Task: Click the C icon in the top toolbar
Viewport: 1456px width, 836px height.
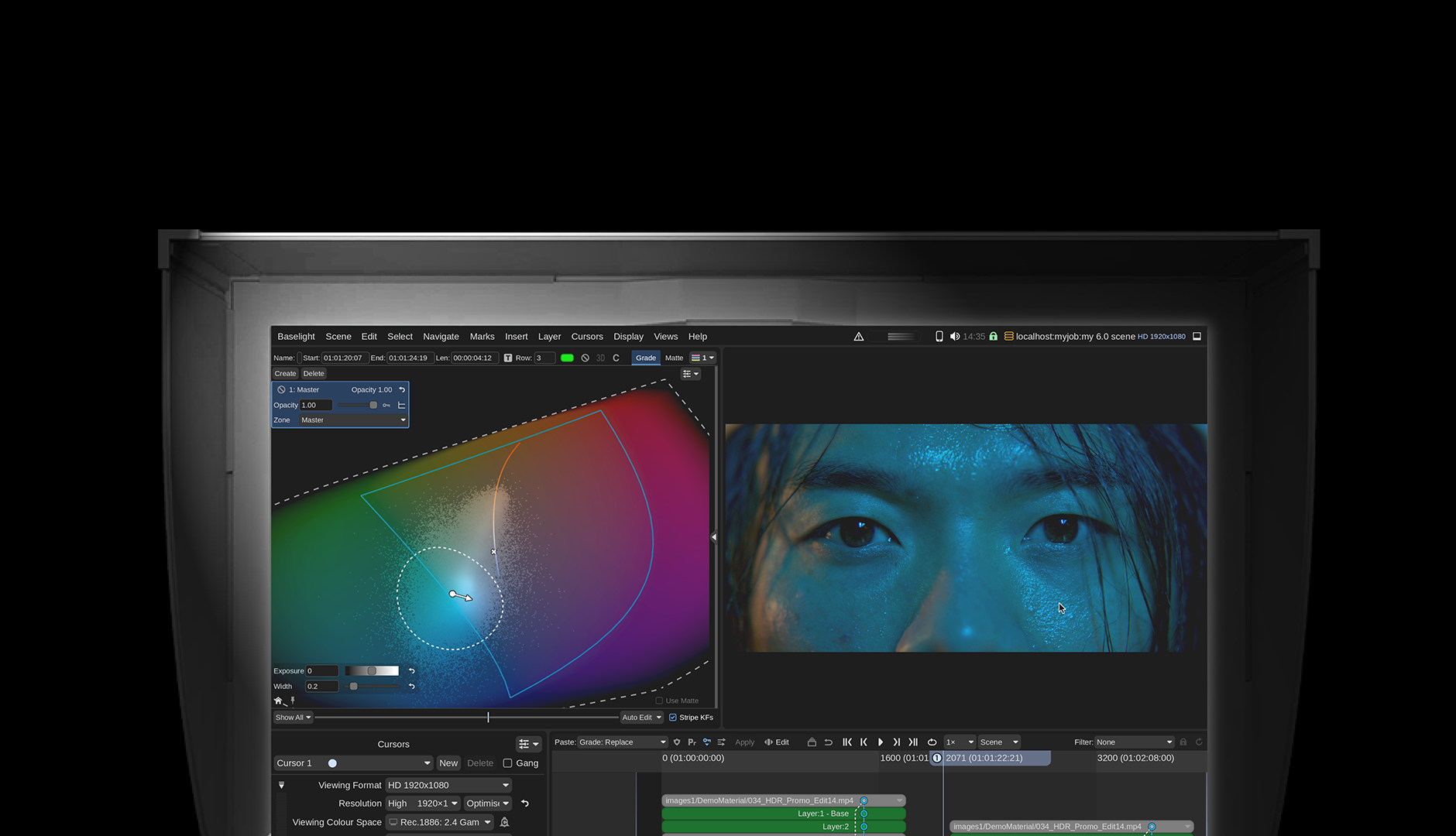Action: (x=616, y=358)
